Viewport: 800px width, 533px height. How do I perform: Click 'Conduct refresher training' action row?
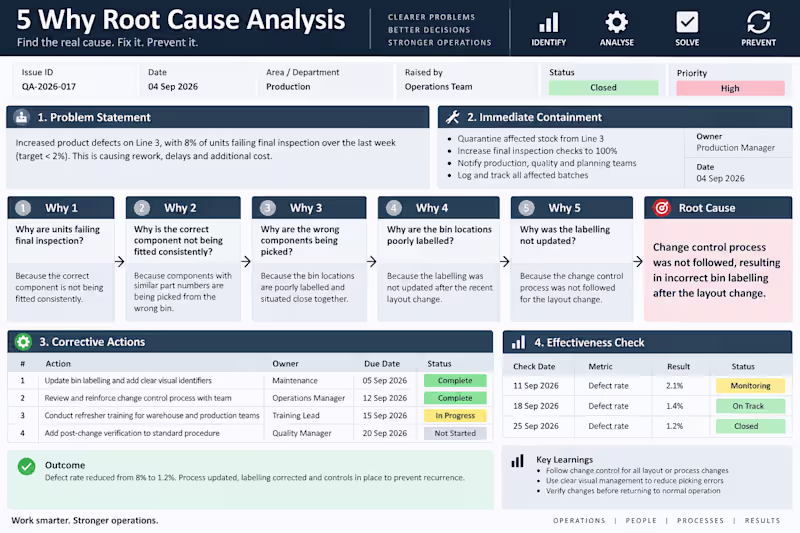coord(152,416)
